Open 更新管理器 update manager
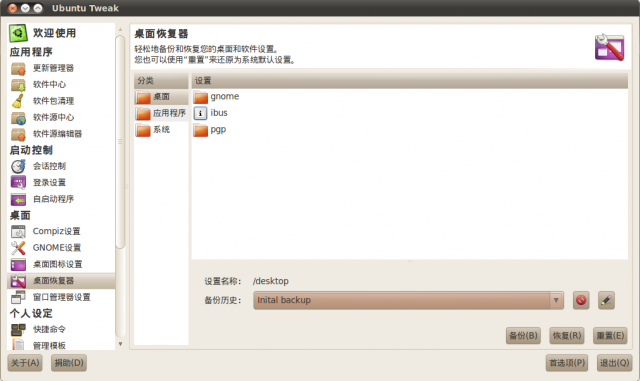The height and width of the screenshot is (381, 640). pyautogui.click(x=61, y=68)
